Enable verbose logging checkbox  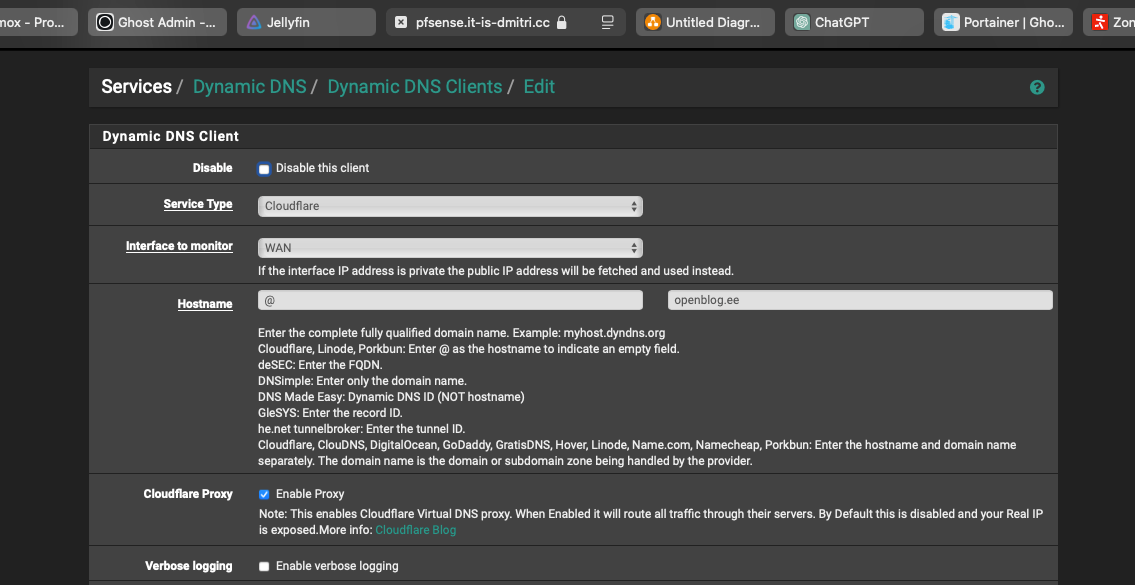point(264,566)
